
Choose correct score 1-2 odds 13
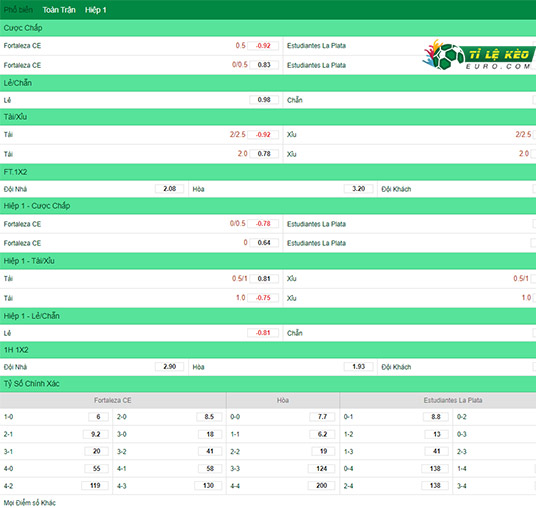tap(437, 434)
